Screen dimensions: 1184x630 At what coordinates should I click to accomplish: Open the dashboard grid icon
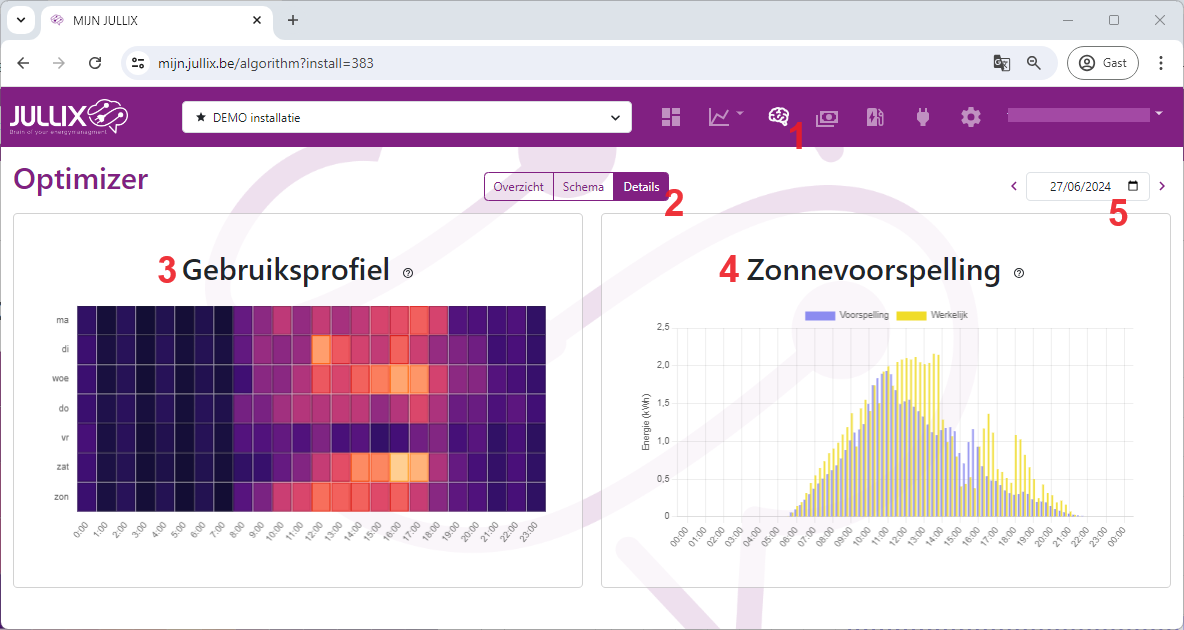(671, 117)
